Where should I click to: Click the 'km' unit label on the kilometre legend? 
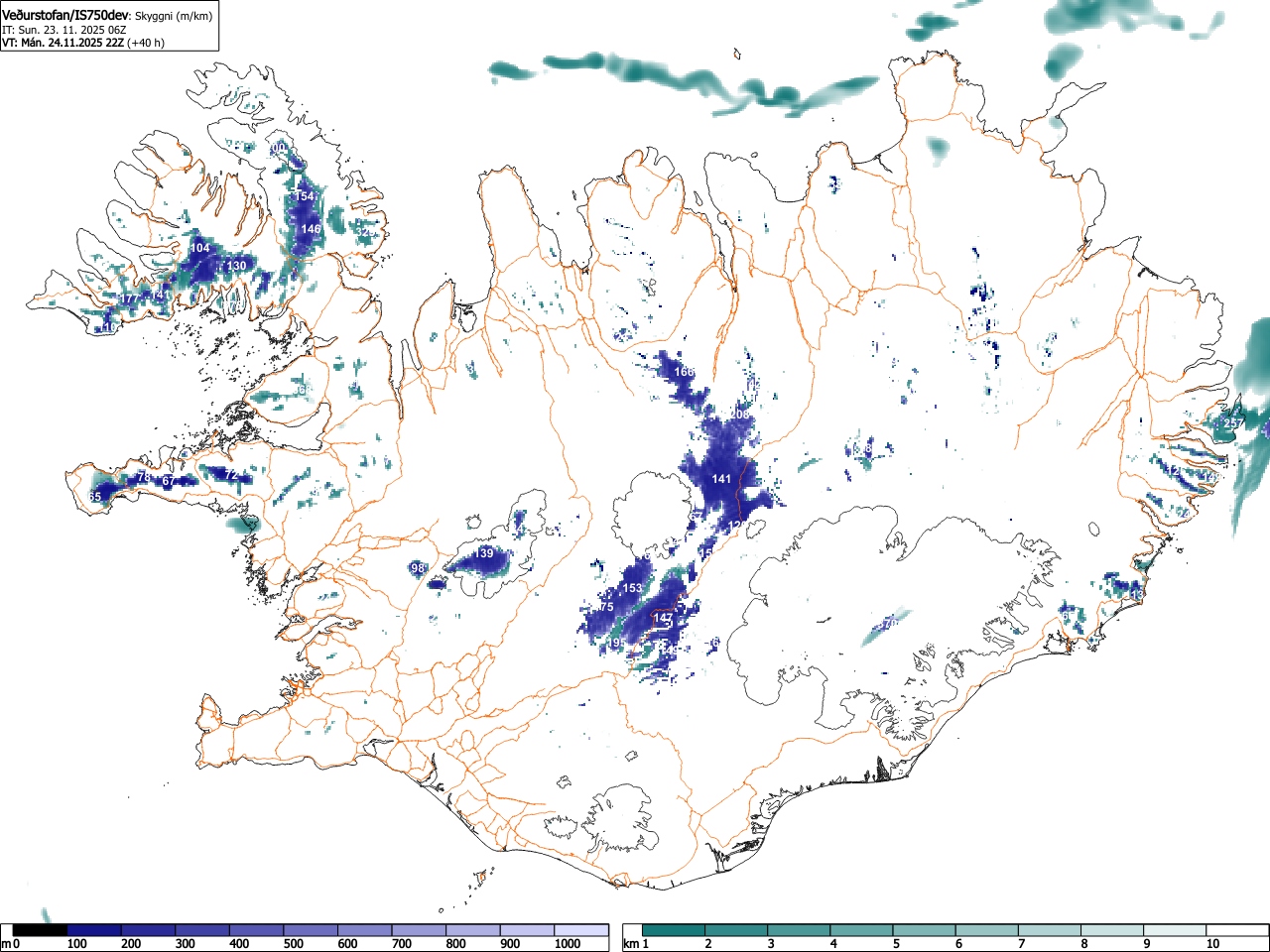point(631,944)
